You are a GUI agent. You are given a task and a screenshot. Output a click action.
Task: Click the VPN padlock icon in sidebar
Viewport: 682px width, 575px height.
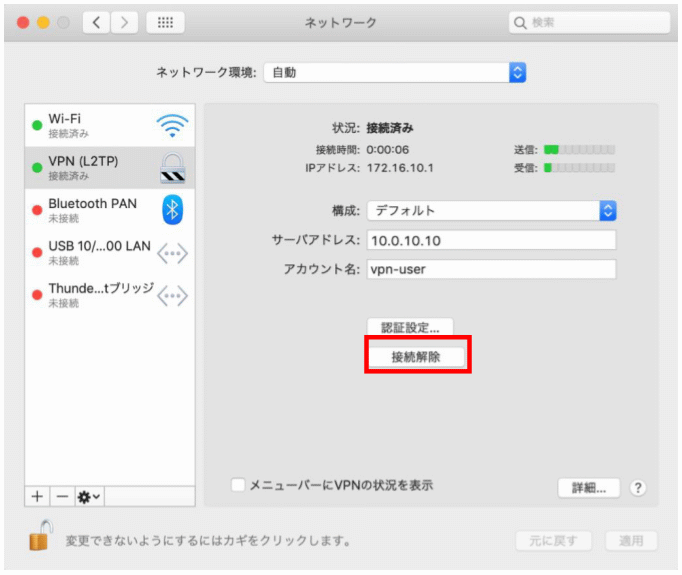(172, 167)
